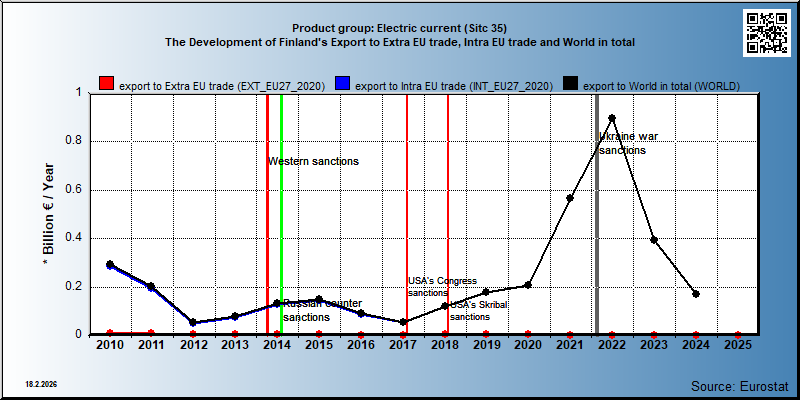Click the y-axis value 0.4
The height and width of the screenshot is (400, 800).
(74, 238)
